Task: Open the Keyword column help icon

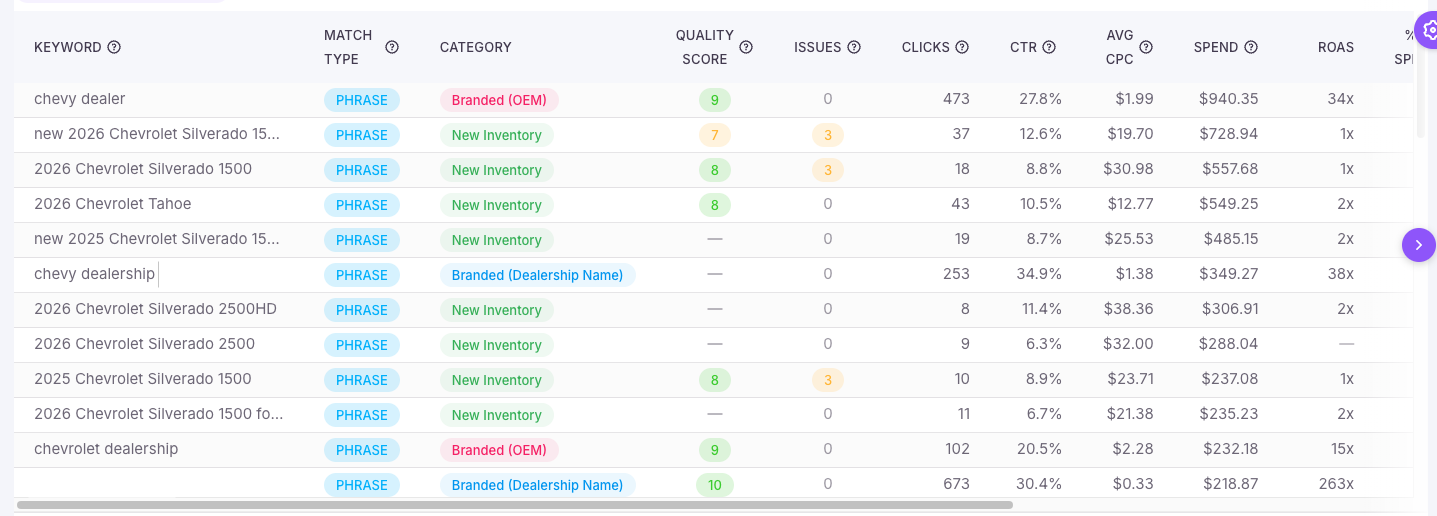Action: (x=114, y=47)
